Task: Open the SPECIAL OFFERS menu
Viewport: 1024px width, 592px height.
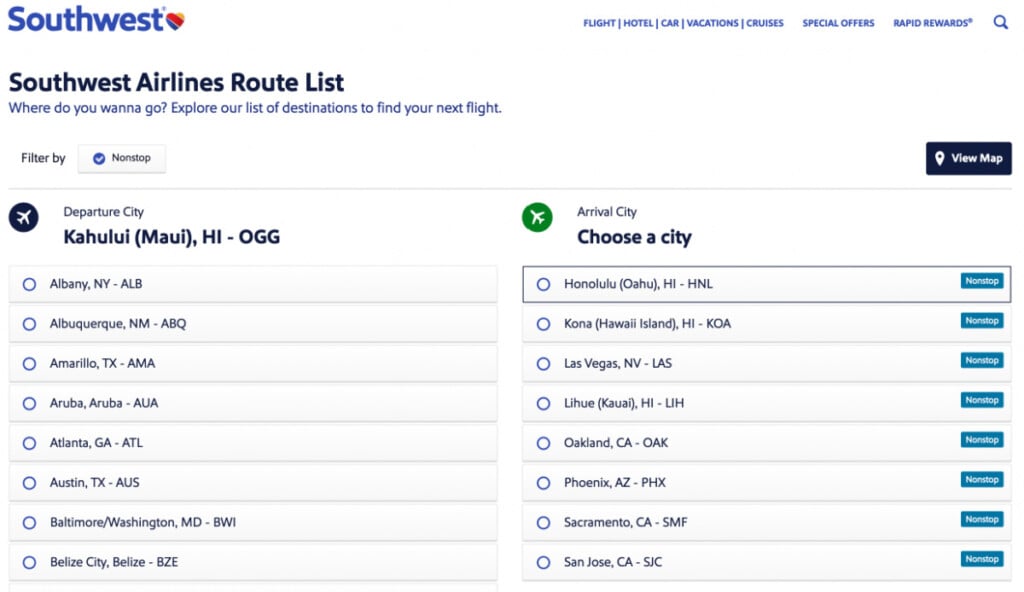Action: click(x=838, y=23)
